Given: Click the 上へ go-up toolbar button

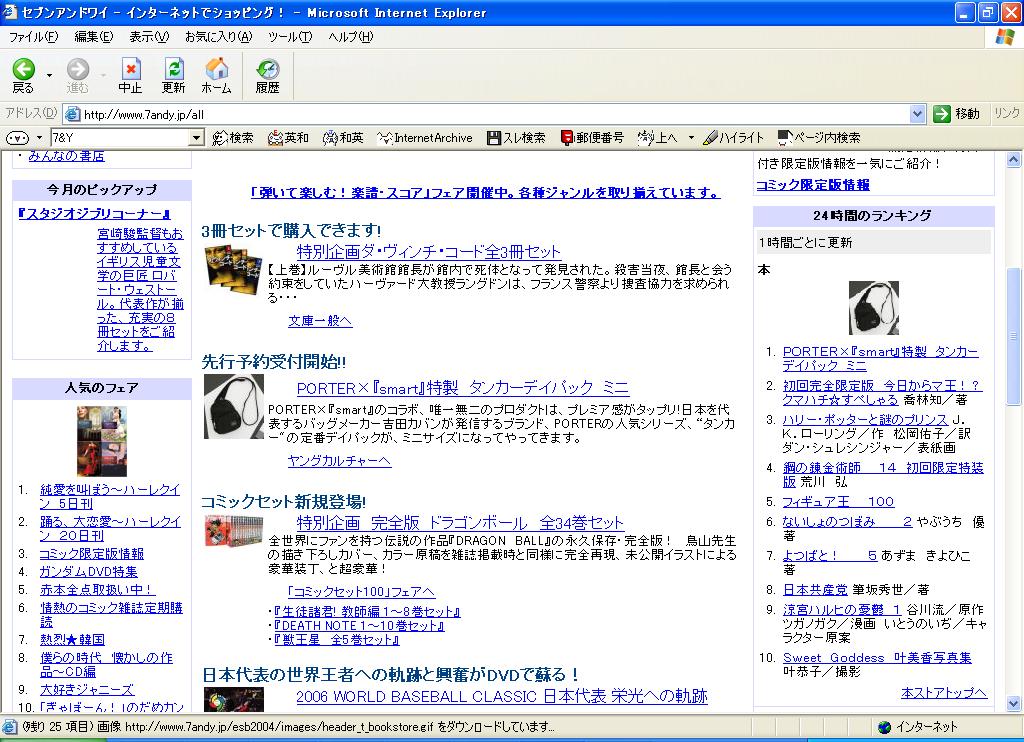Looking at the screenshot, I should coord(658,138).
